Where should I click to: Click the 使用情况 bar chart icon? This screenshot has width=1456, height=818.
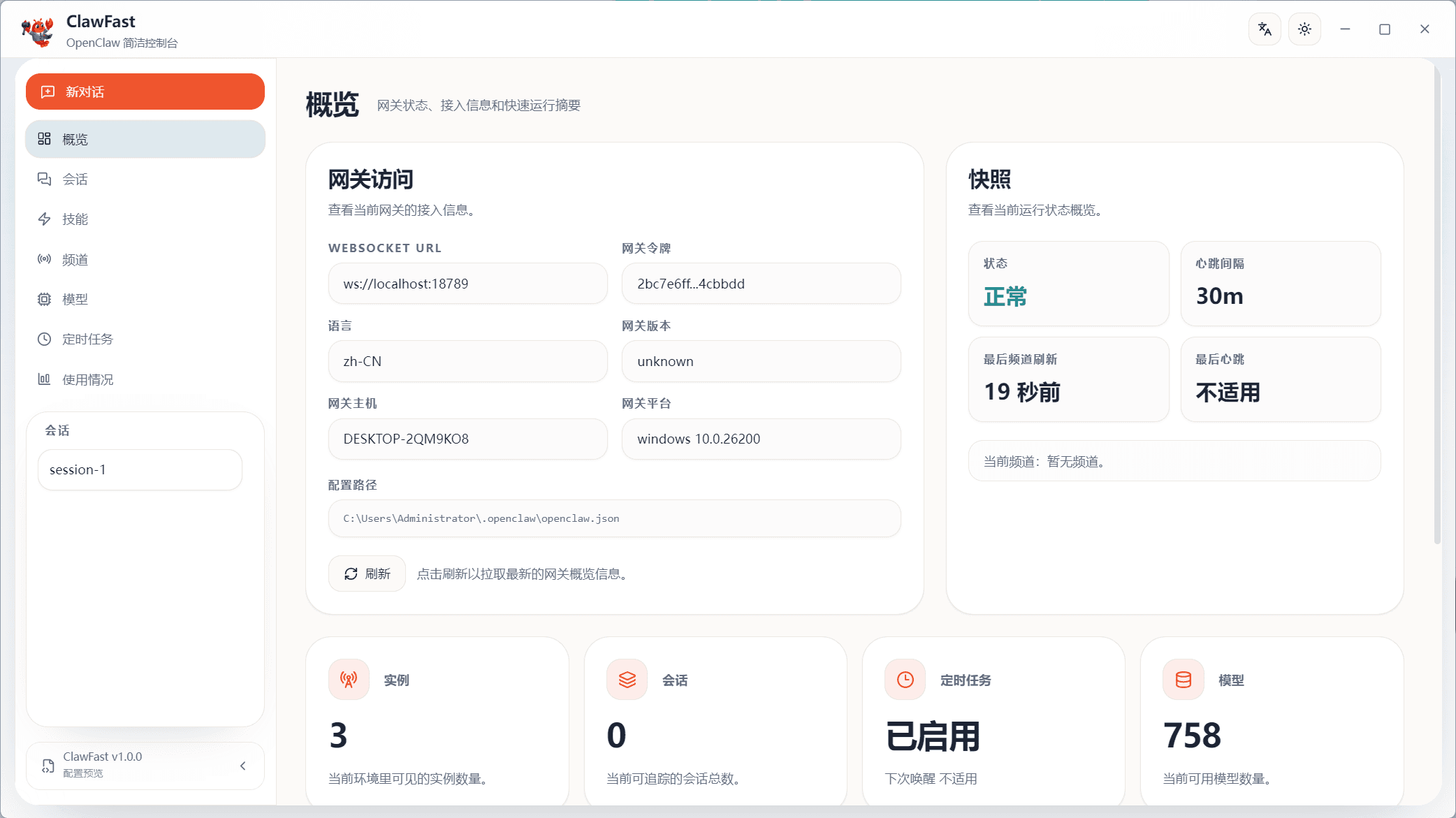pyautogui.click(x=45, y=379)
